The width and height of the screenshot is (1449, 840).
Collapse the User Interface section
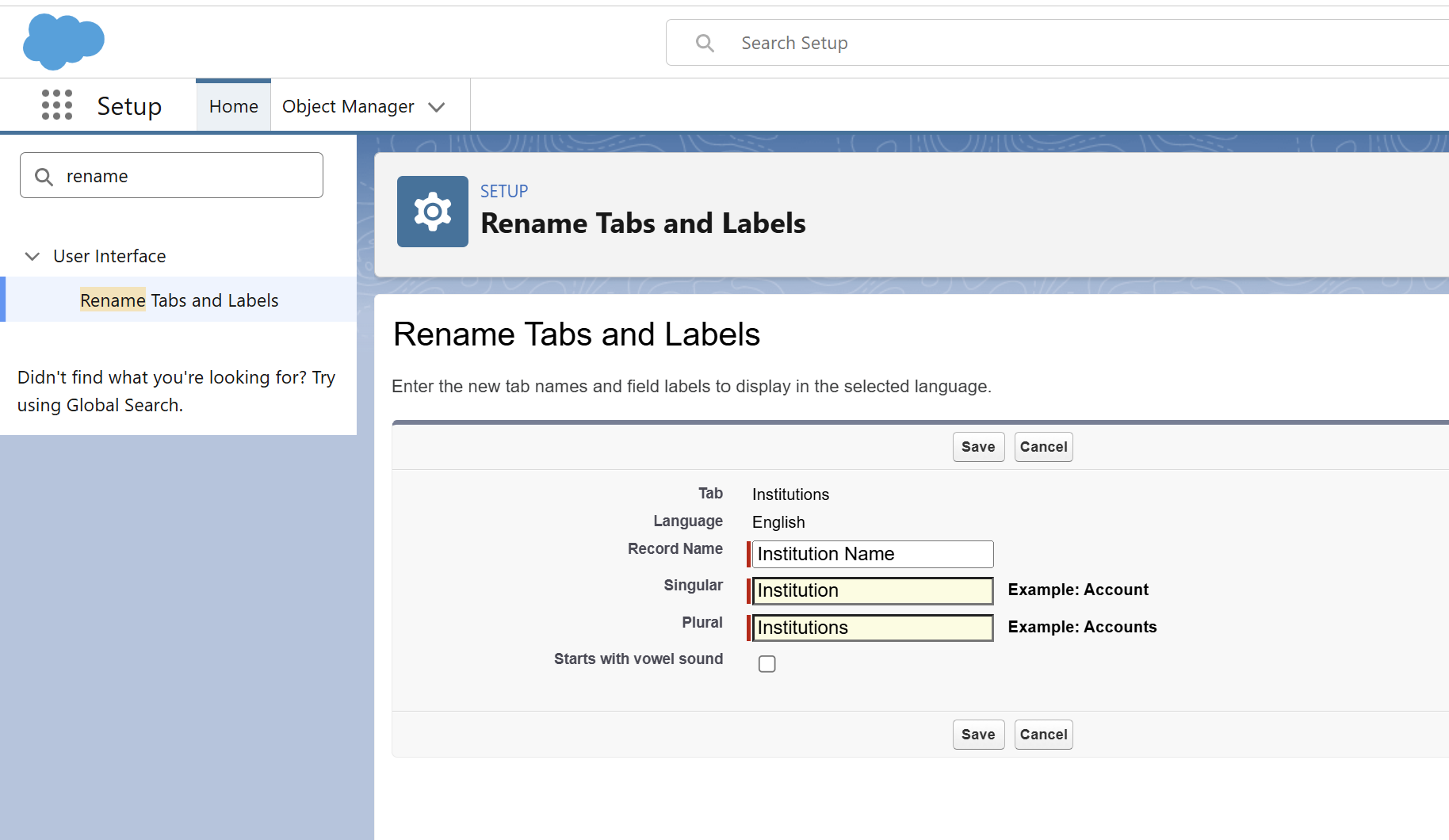tap(32, 256)
